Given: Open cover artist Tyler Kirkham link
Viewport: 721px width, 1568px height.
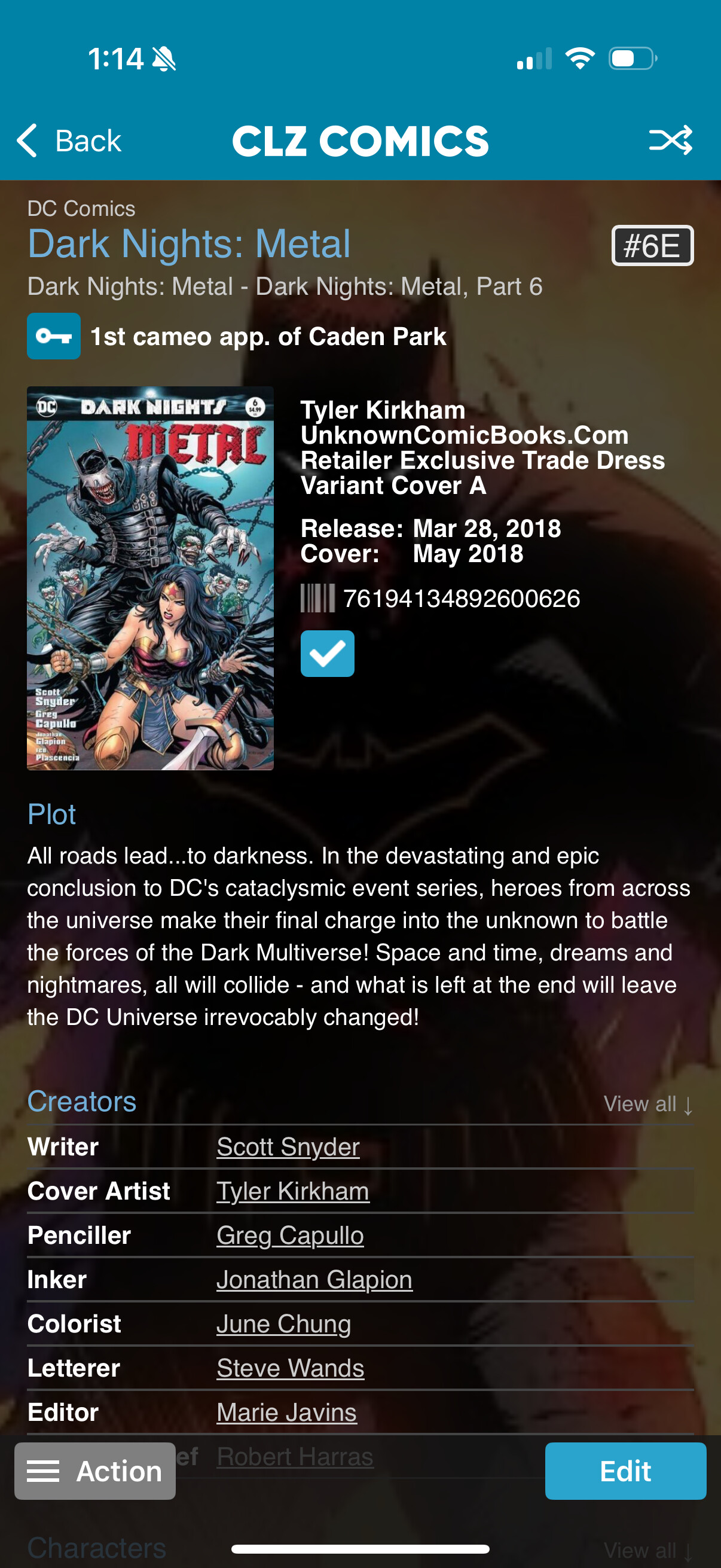Looking at the screenshot, I should [293, 1191].
